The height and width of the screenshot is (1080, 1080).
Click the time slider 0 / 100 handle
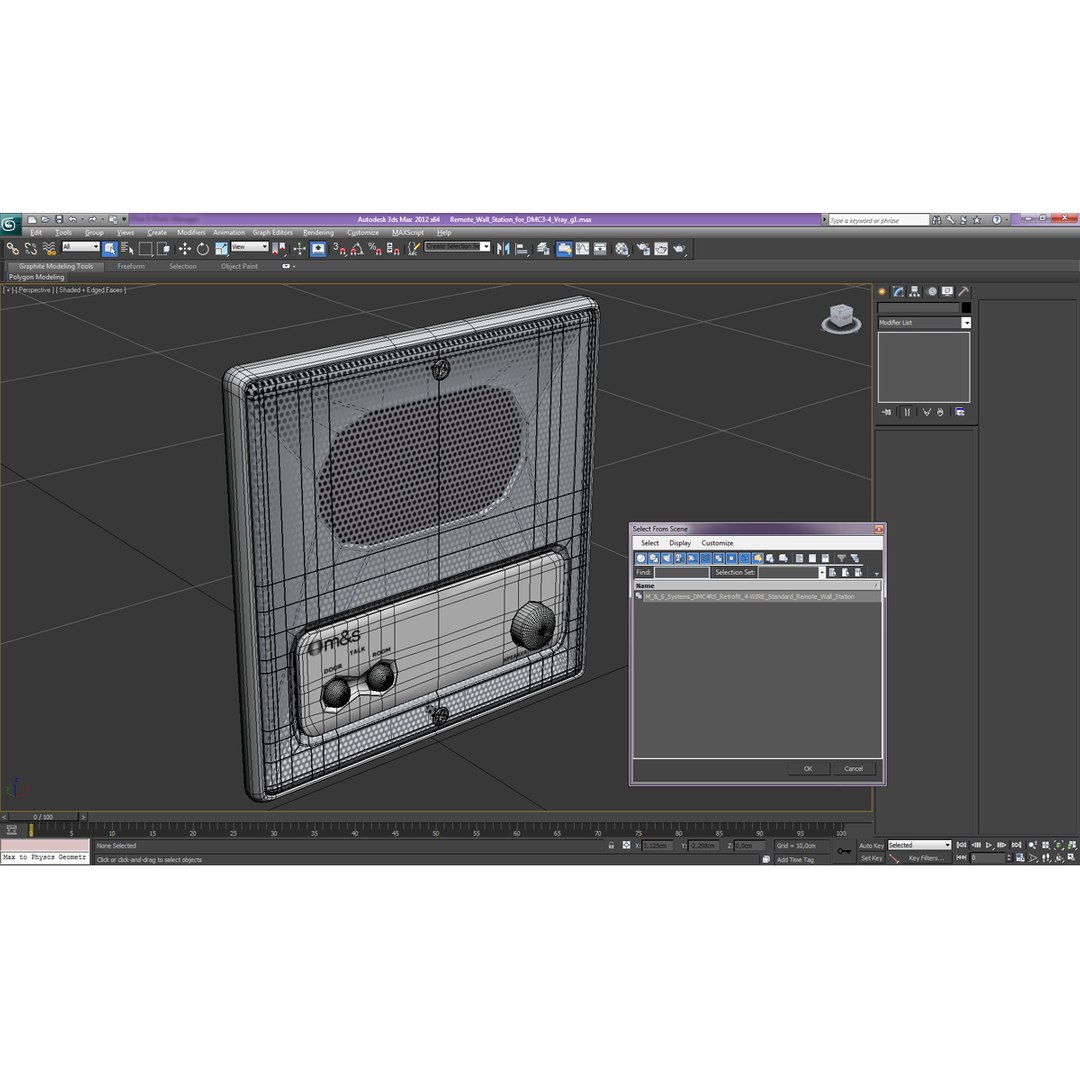43,817
